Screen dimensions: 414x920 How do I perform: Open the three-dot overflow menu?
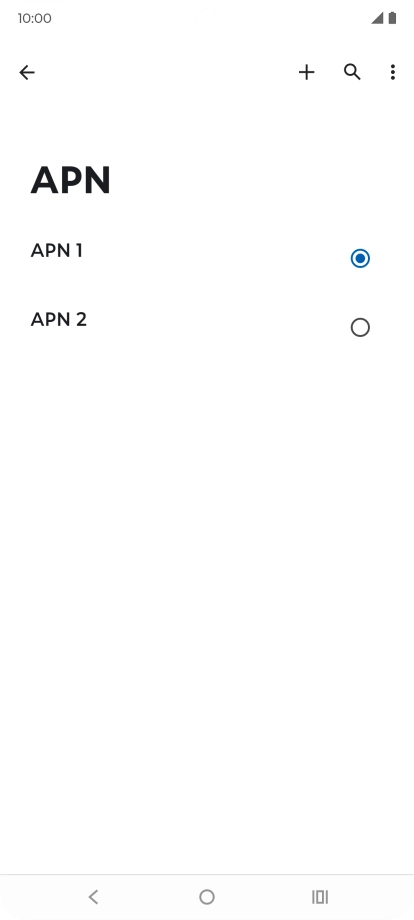(392, 72)
